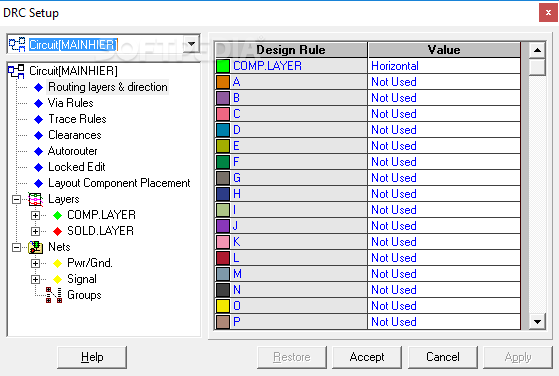Expand the COMP.LAYER tree node
The height and width of the screenshot is (376, 559).
click(x=35, y=215)
